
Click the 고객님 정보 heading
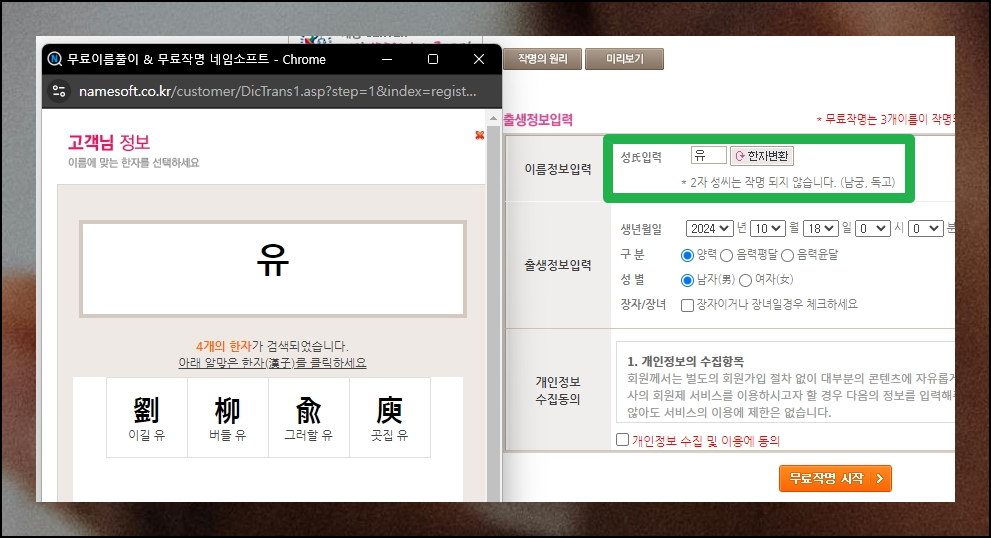(x=109, y=142)
